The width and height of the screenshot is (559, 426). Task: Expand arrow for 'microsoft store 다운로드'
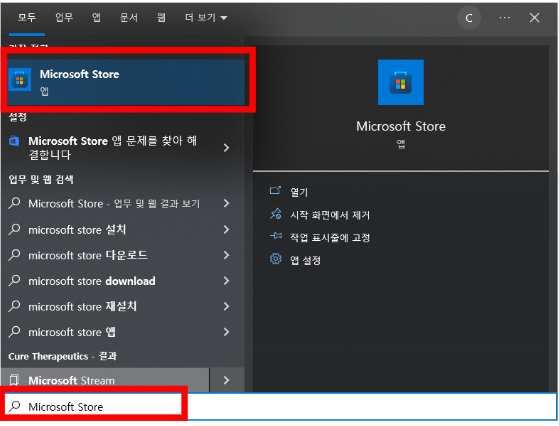coord(226,255)
